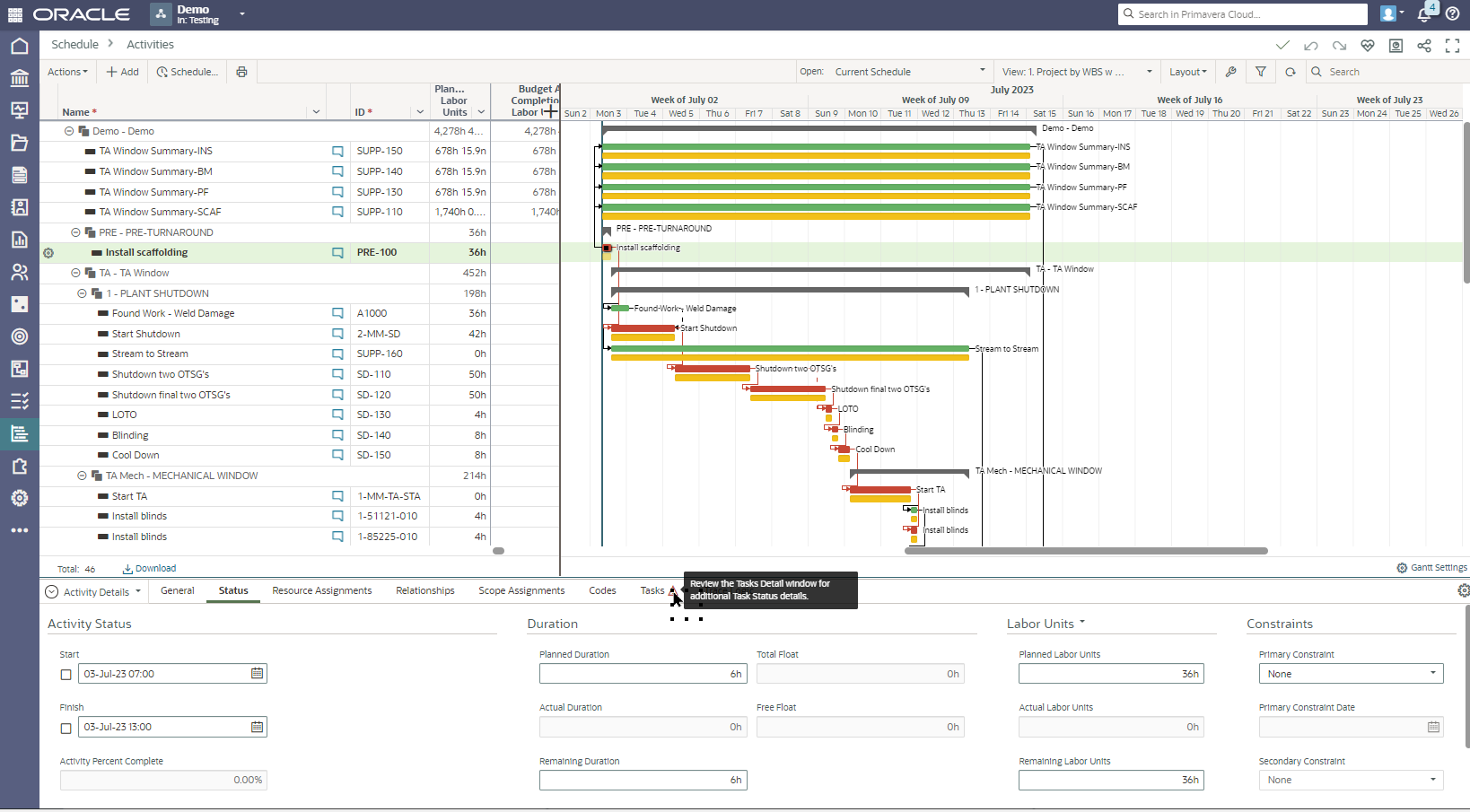Viewport: 1470px width, 812px height.
Task: Click the Download link
Action: tap(150, 569)
